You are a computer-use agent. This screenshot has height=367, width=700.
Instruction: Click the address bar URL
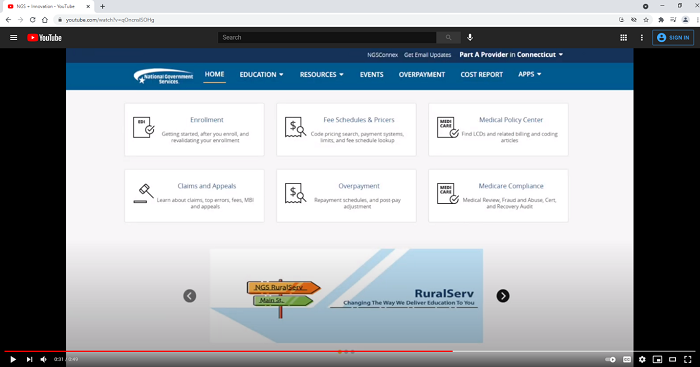point(110,20)
